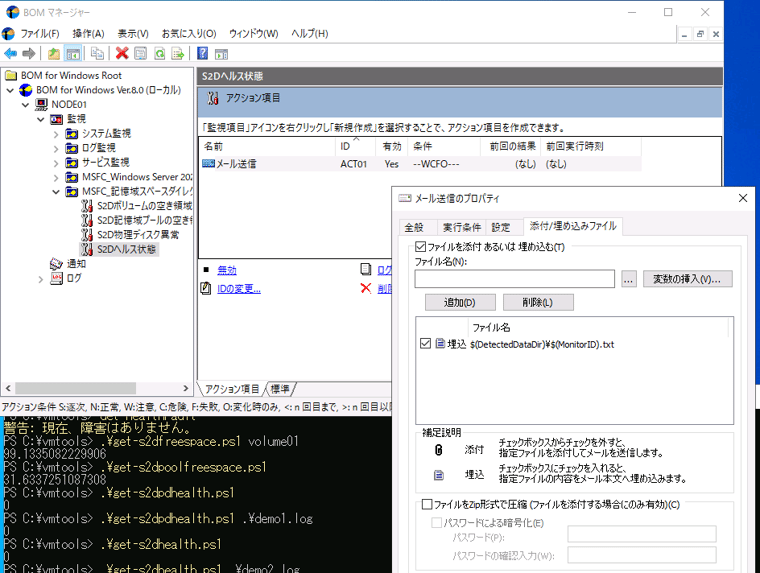The width and height of the screenshot is (760, 573).
Task: Switch to the 実行条件 tab
Action: pyautogui.click(x=462, y=227)
